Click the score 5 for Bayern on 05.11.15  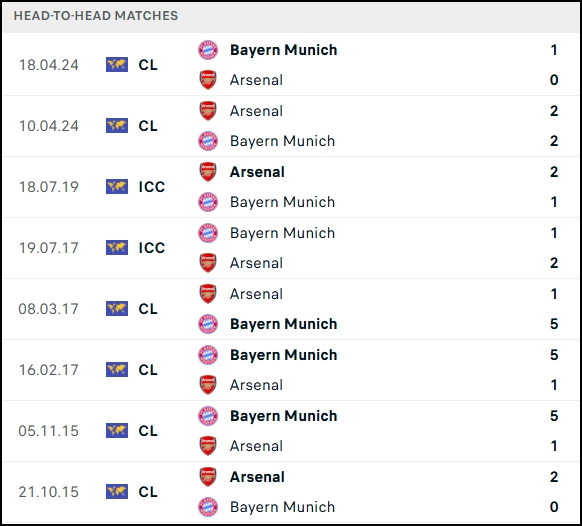tap(554, 416)
